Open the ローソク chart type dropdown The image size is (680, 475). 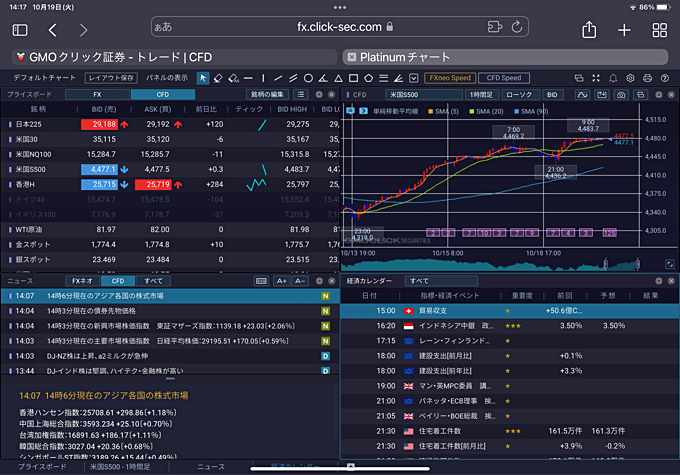(520, 95)
